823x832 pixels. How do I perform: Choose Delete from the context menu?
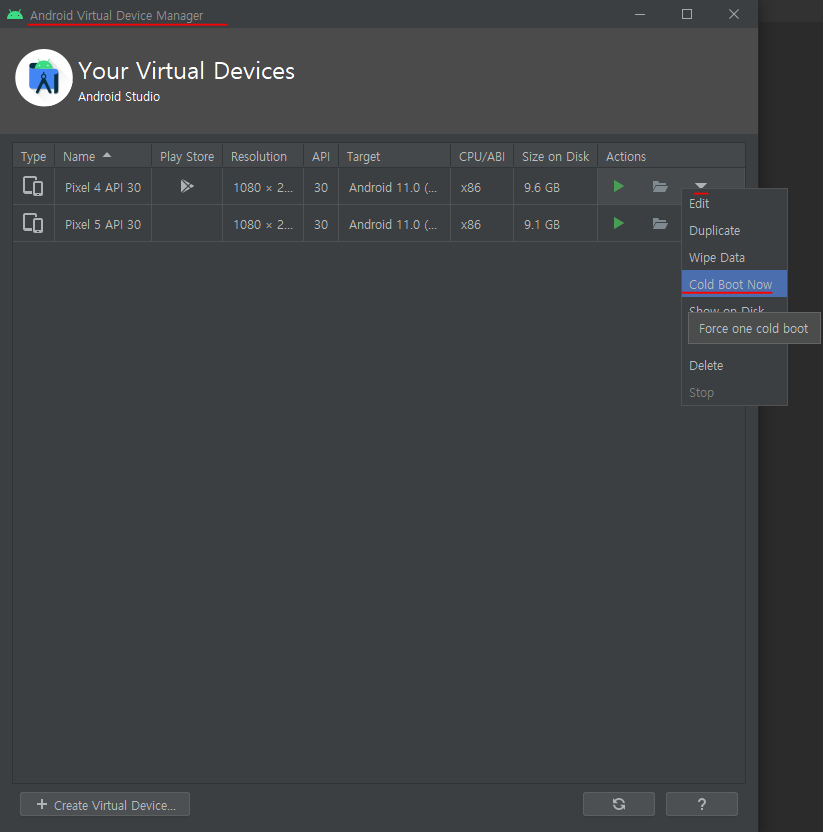[734, 366]
